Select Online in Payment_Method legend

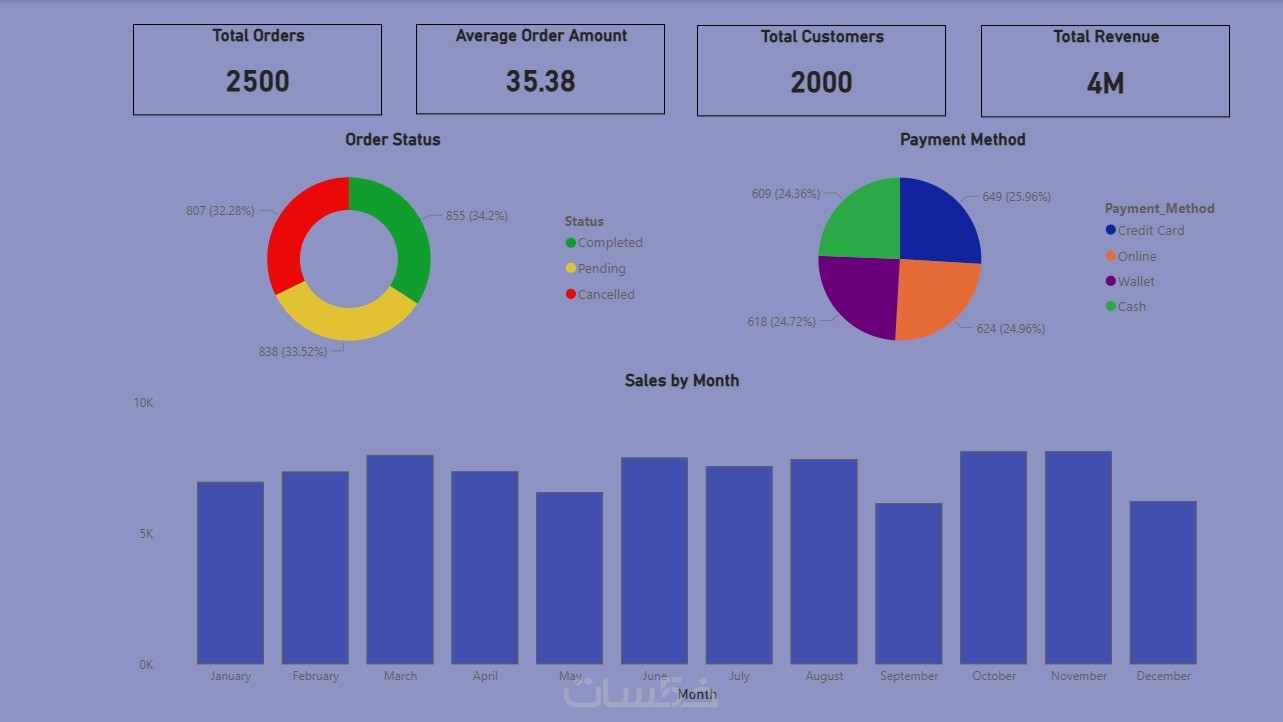(x=1130, y=256)
